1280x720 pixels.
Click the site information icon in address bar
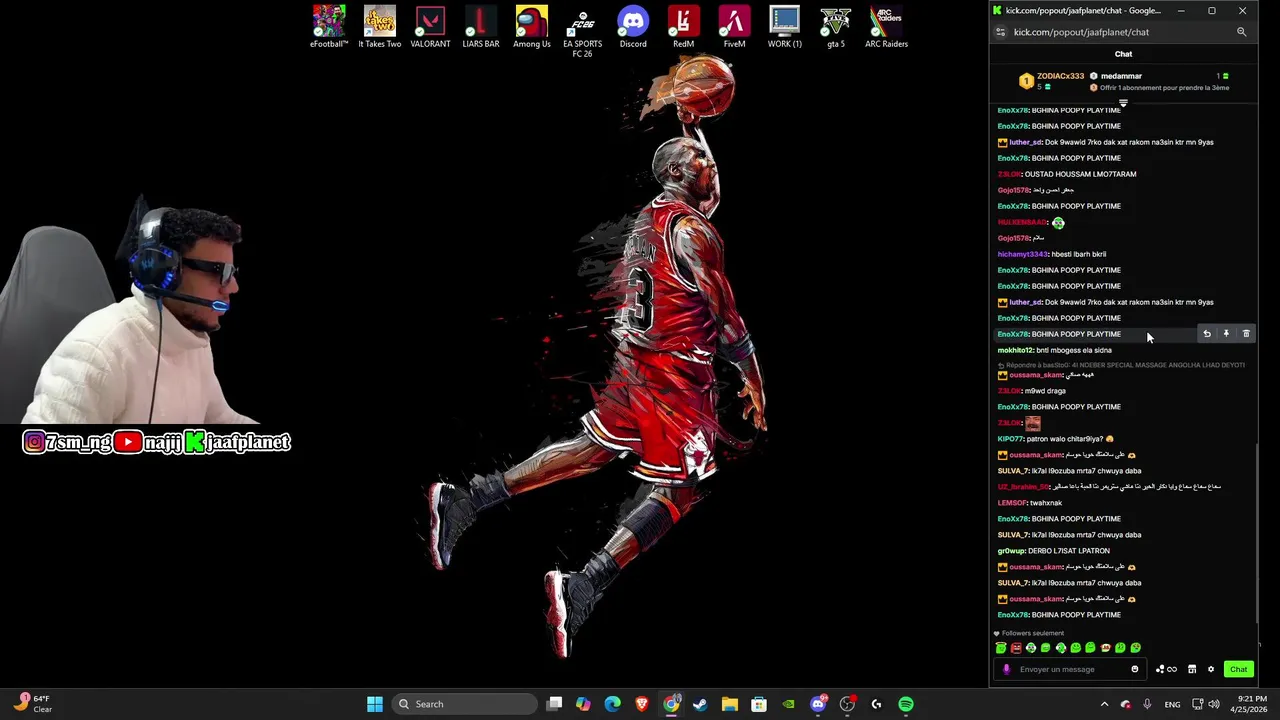1000,32
